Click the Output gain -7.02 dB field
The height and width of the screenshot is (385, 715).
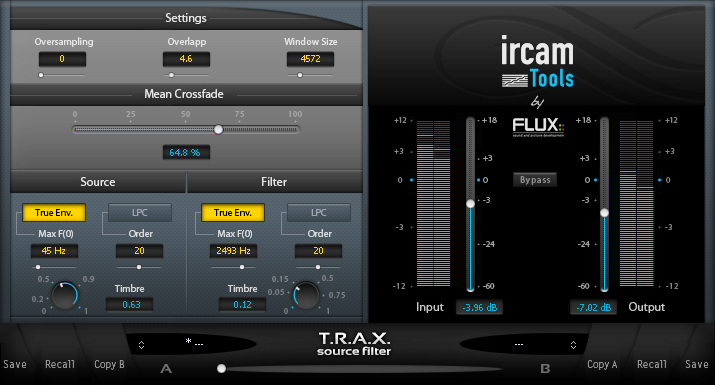593,307
